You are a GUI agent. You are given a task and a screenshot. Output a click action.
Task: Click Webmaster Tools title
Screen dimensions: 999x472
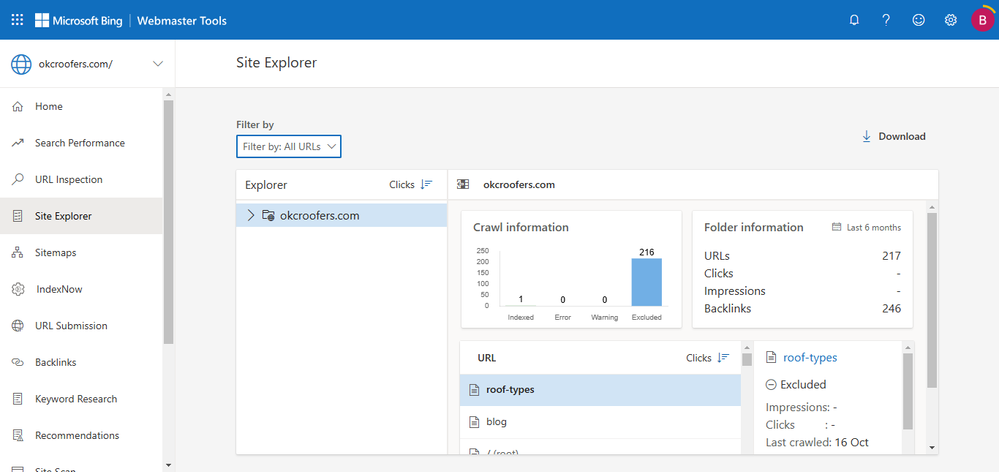click(183, 20)
